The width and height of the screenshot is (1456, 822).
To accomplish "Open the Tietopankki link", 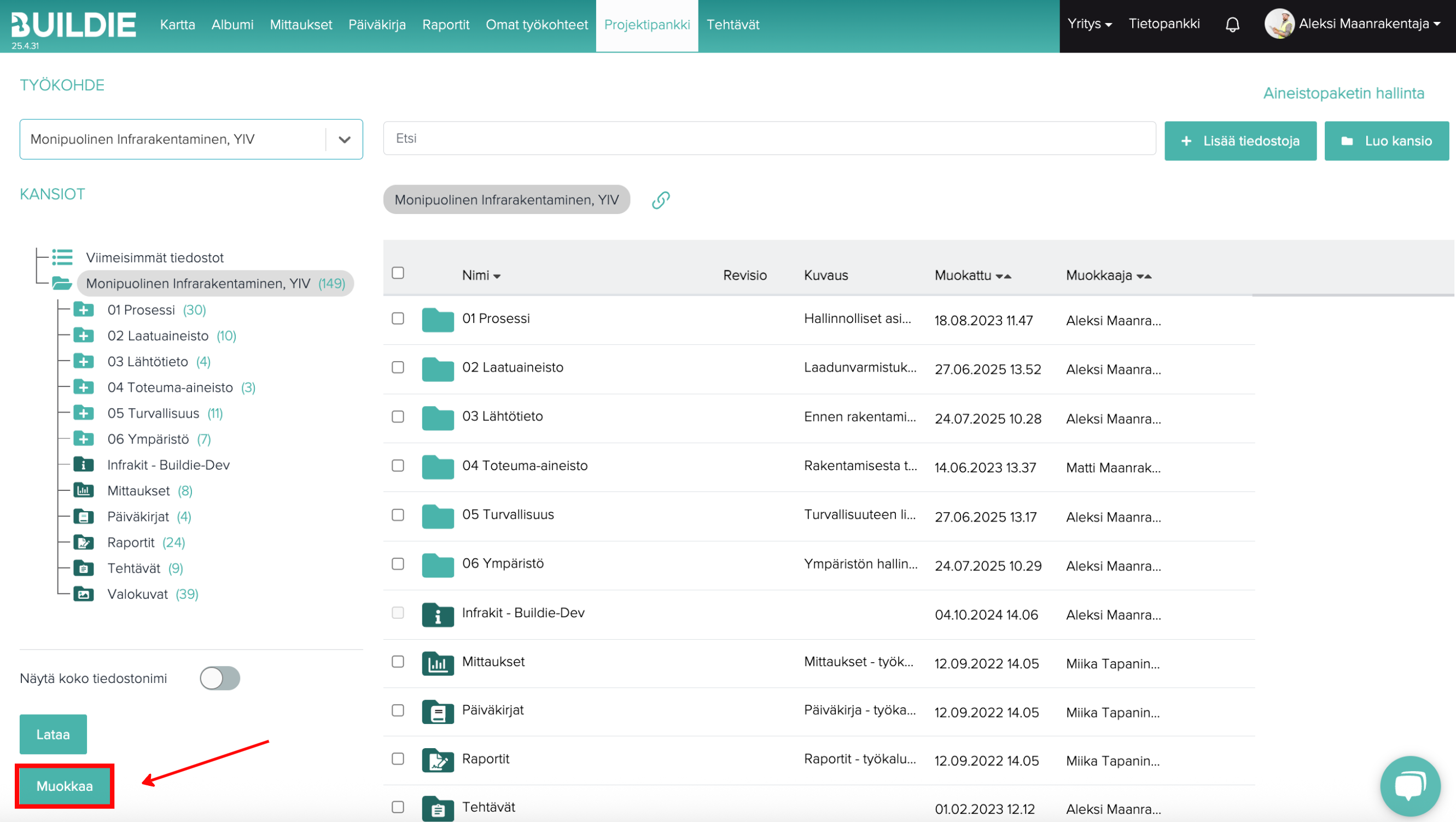I will pos(1164,24).
